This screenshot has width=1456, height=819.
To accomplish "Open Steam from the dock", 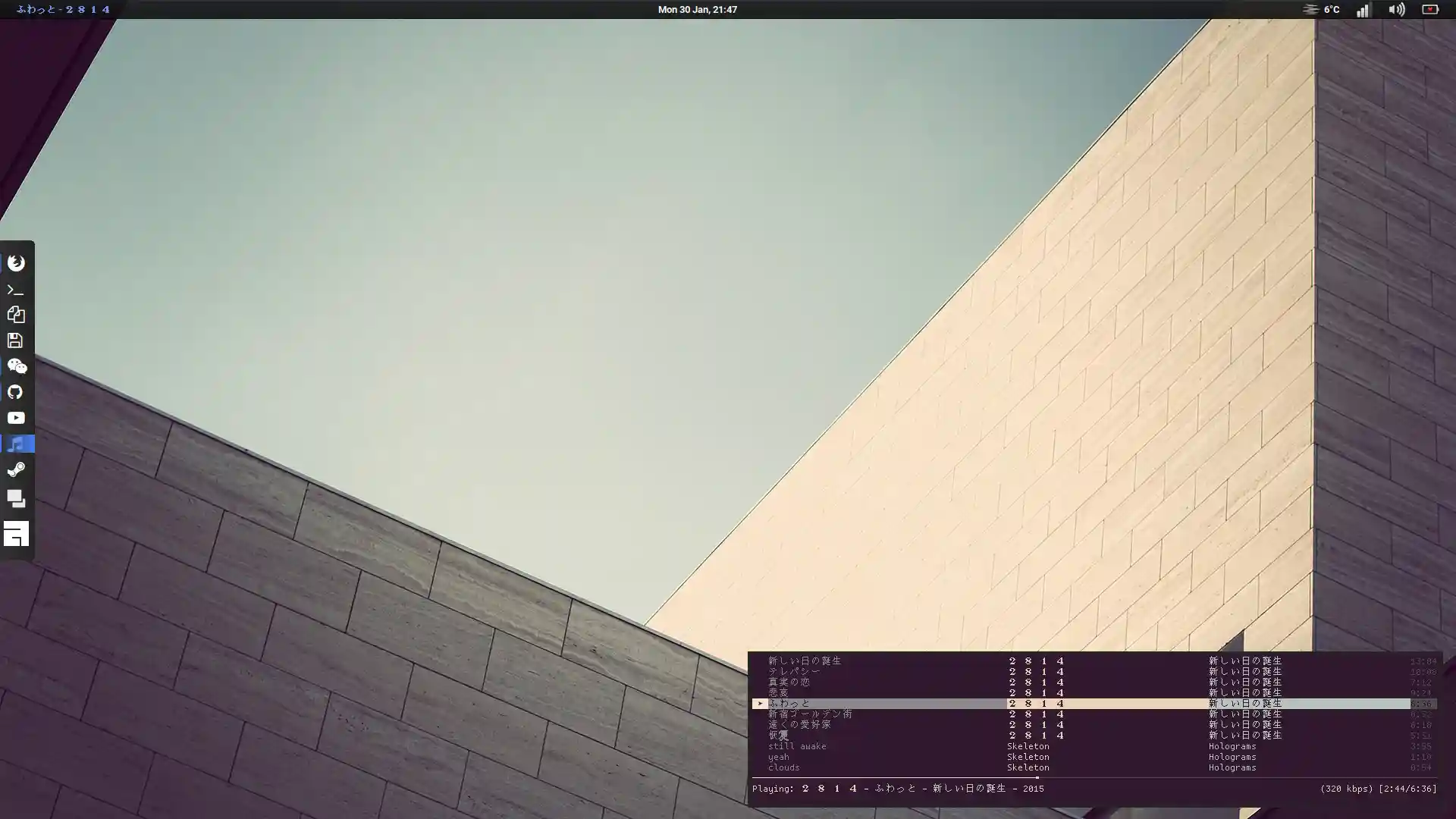I will pyautogui.click(x=16, y=469).
